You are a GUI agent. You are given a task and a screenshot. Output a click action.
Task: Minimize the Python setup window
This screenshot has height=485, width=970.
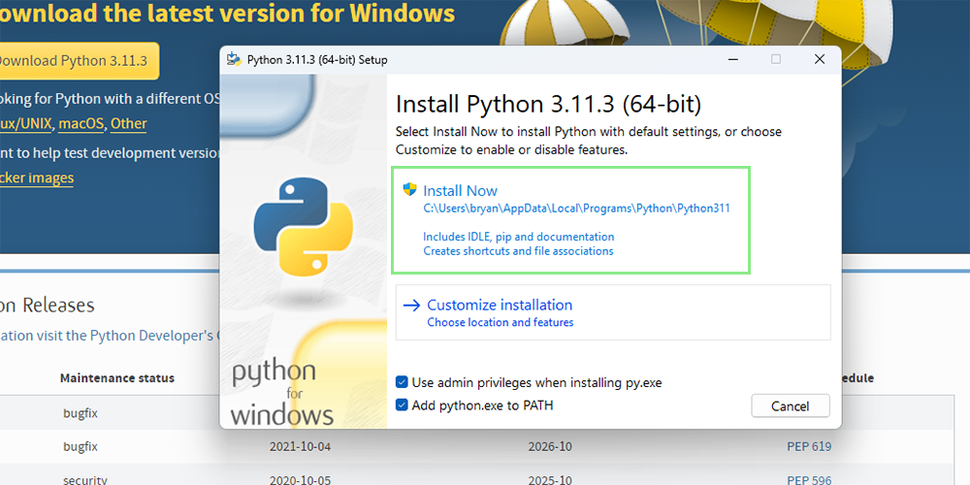pos(729,60)
